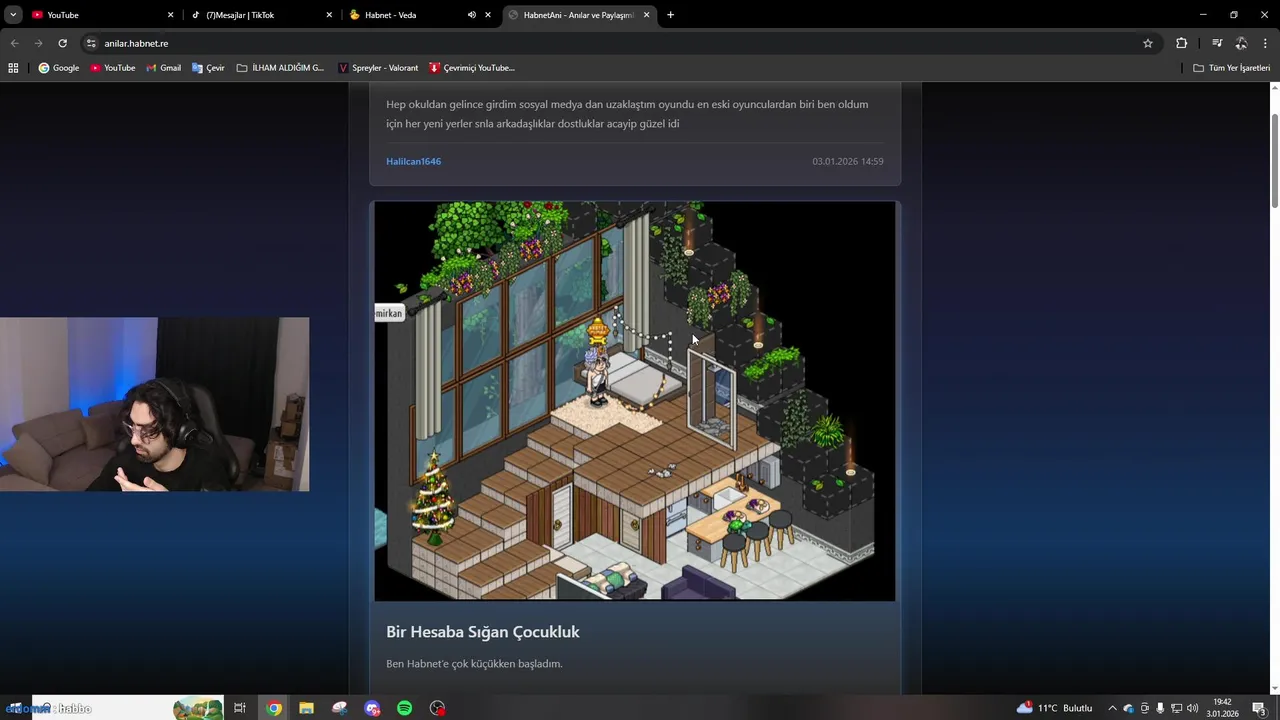Screen dimensions: 1280x720
Task: Go forward in browser history
Action: tap(38, 43)
